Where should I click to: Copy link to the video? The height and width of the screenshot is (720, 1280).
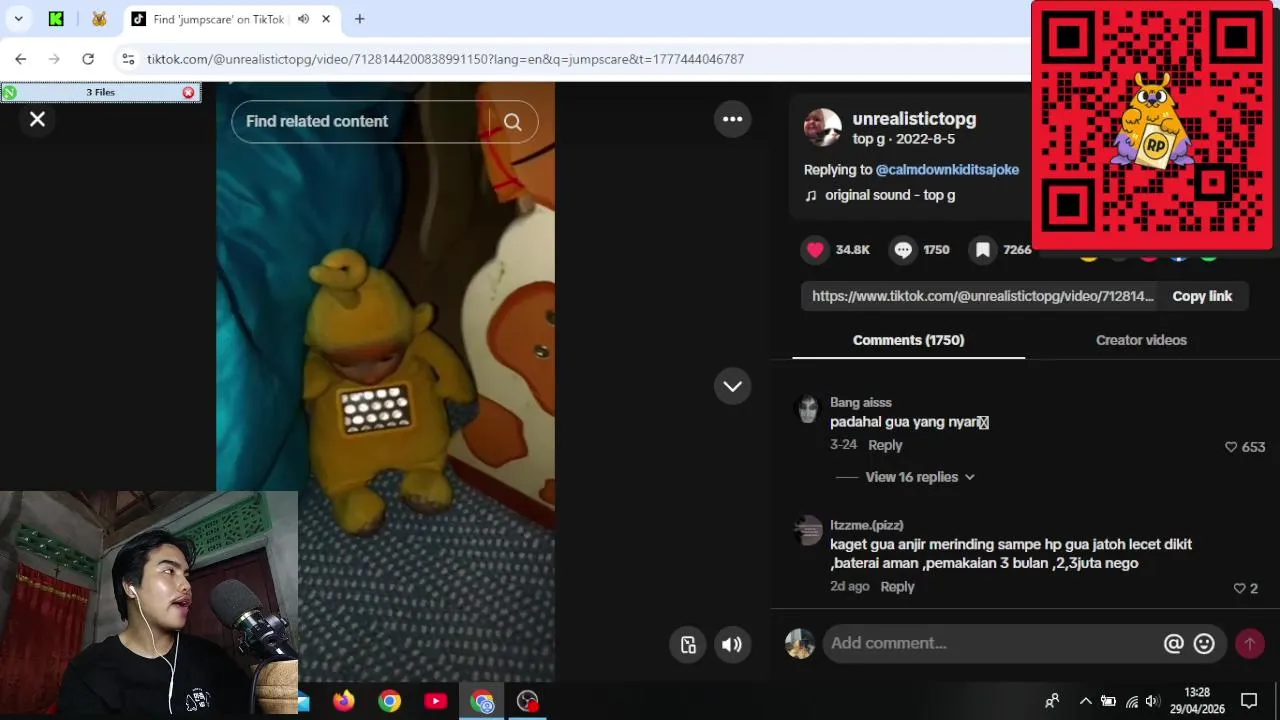click(x=1202, y=296)
